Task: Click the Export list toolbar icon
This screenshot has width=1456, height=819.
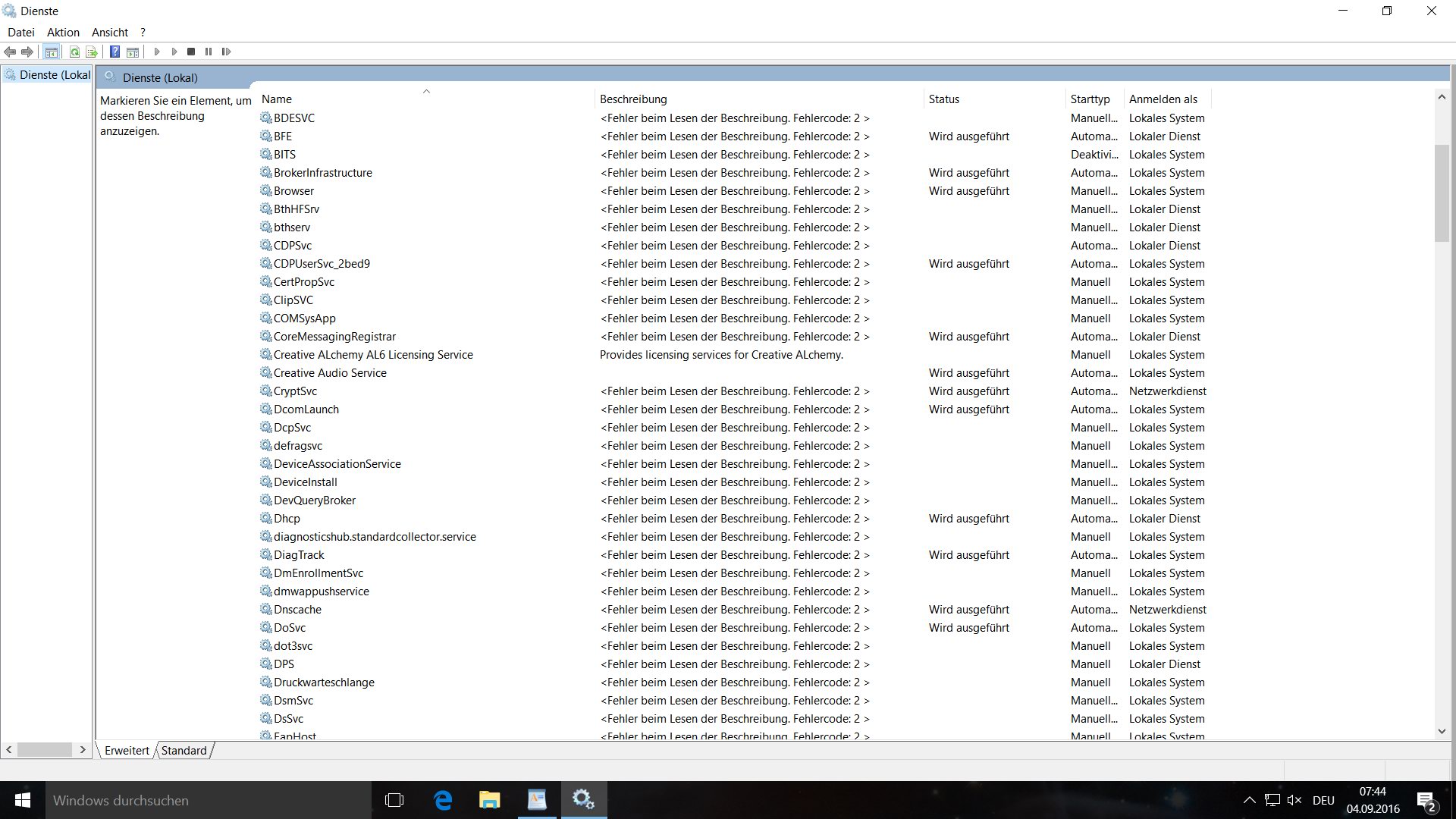Action: click(92, 52)
